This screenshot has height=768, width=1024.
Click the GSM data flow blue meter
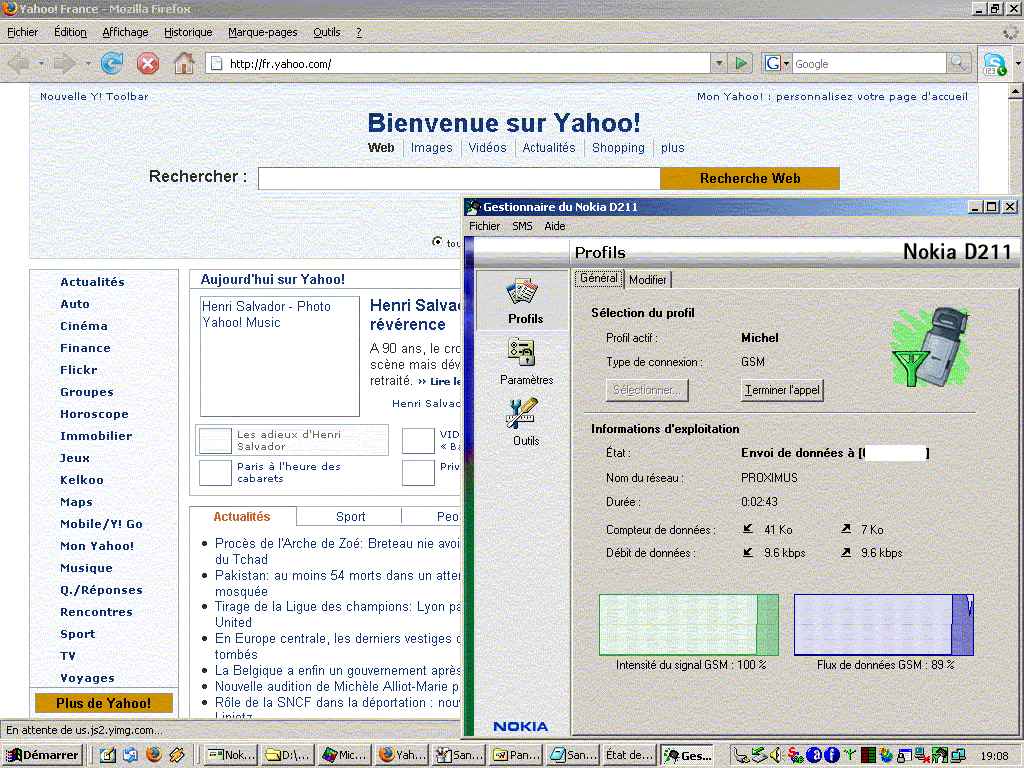(884, 625)
